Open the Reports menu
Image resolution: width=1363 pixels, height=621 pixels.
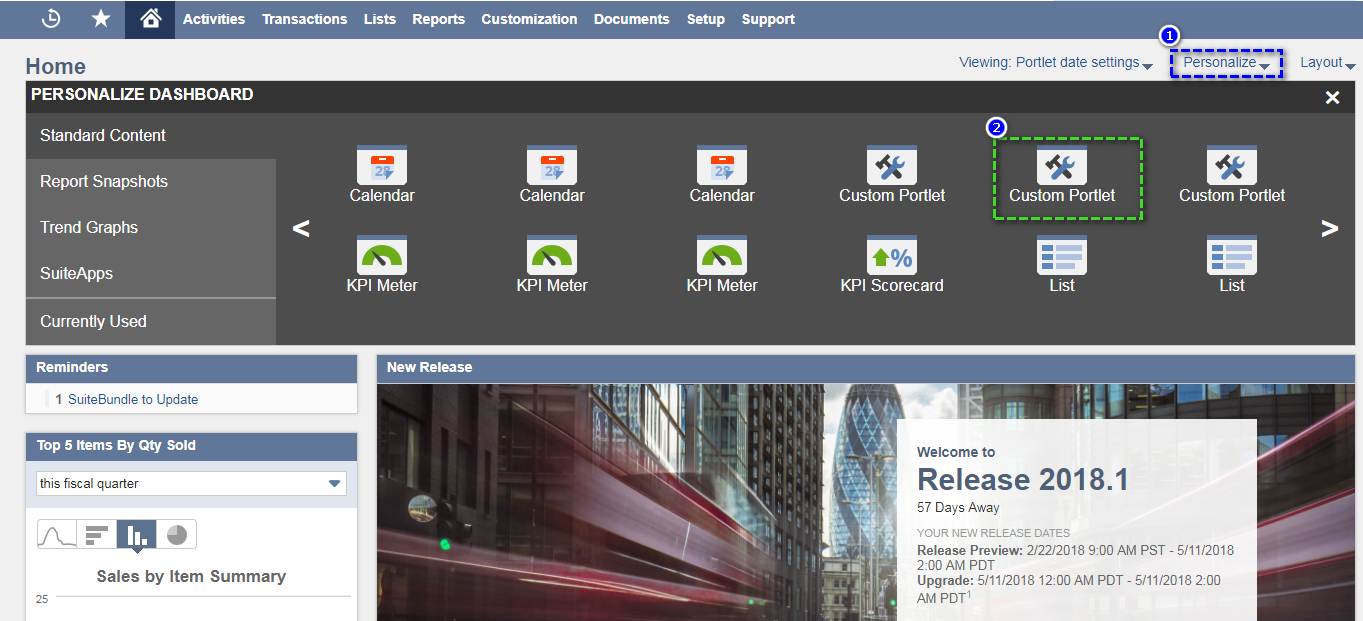438,18
